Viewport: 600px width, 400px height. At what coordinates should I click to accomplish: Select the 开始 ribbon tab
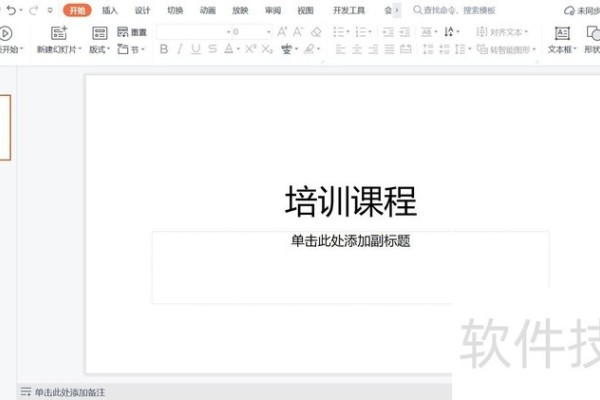(x=77, y=10)
